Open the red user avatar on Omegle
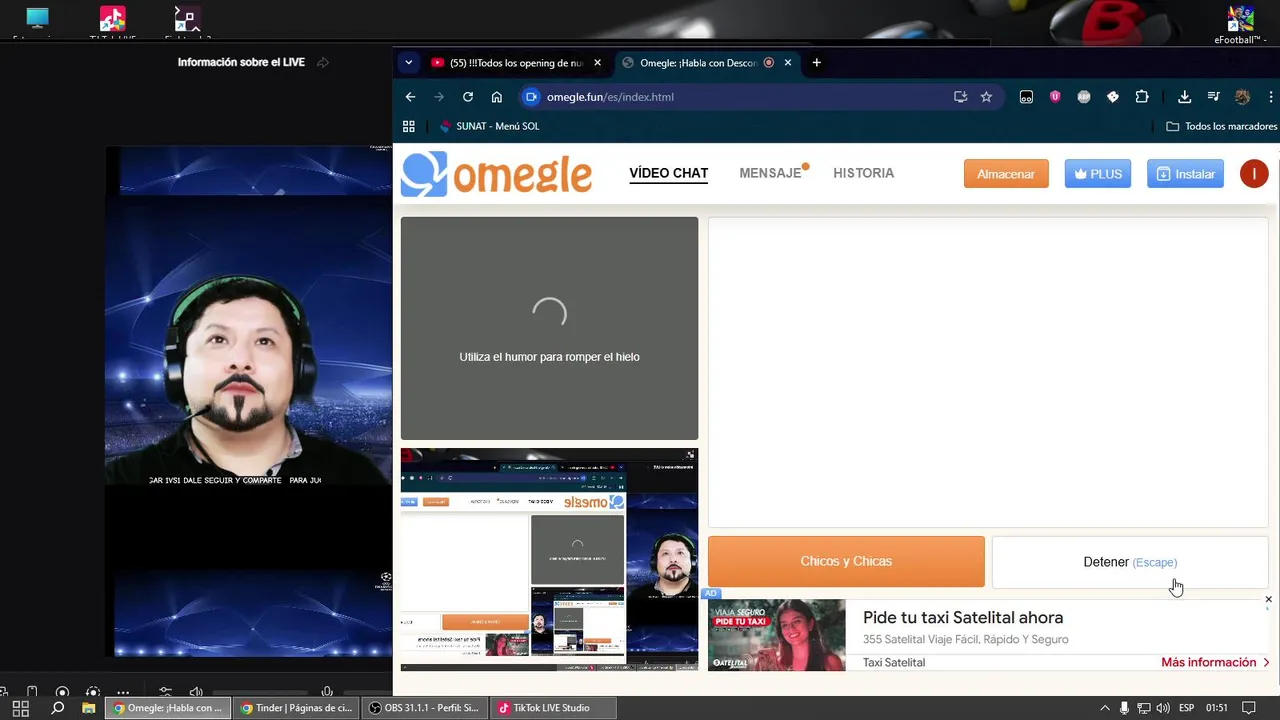 (x=1254, y=174)
